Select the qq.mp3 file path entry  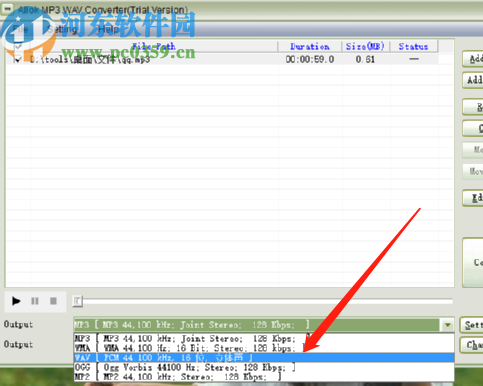90,60
